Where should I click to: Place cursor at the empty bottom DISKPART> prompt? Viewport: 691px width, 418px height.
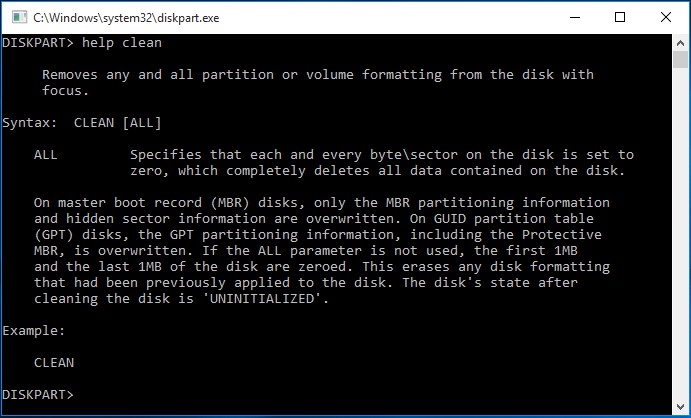point(79,395)
